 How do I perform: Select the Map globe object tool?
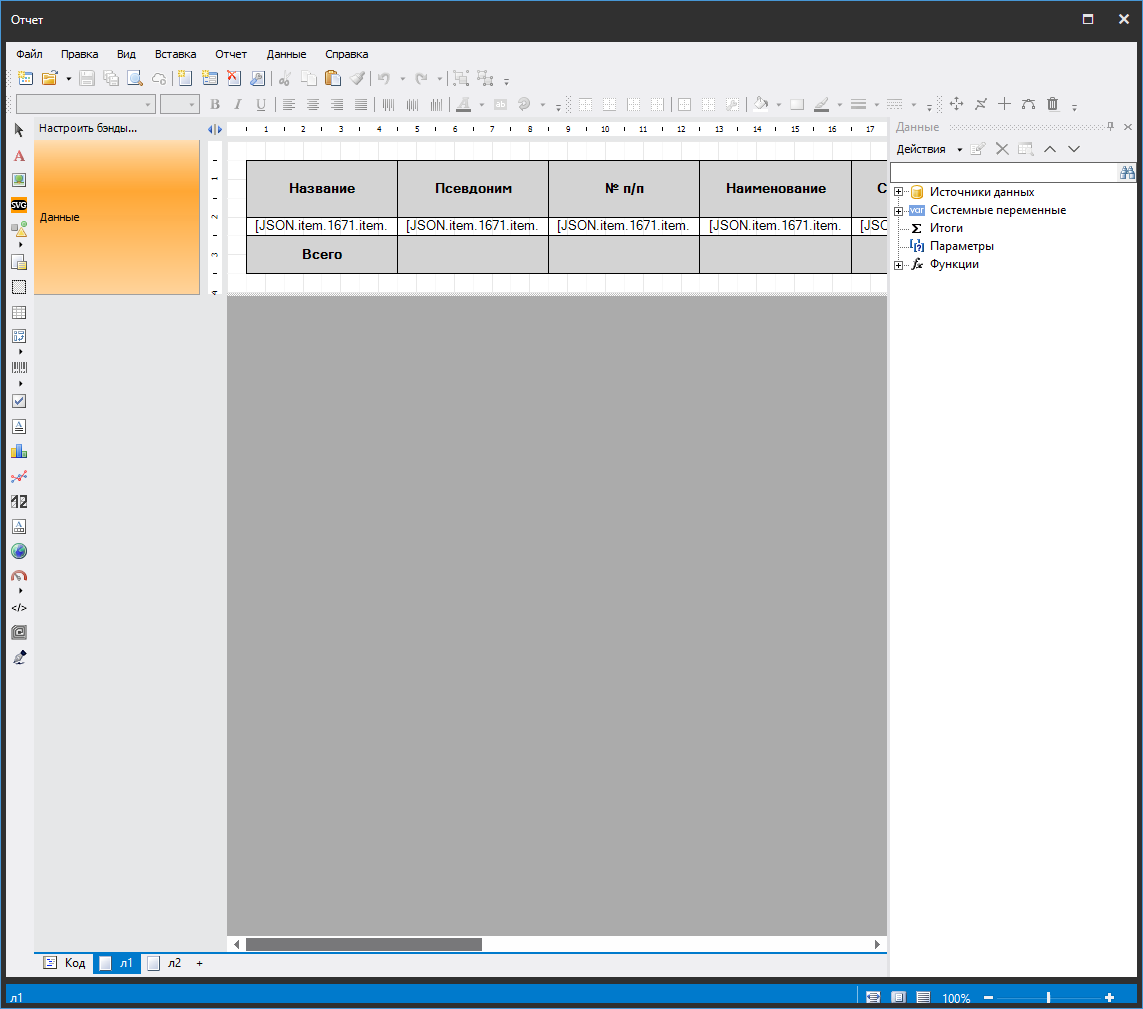coord(19,551)
